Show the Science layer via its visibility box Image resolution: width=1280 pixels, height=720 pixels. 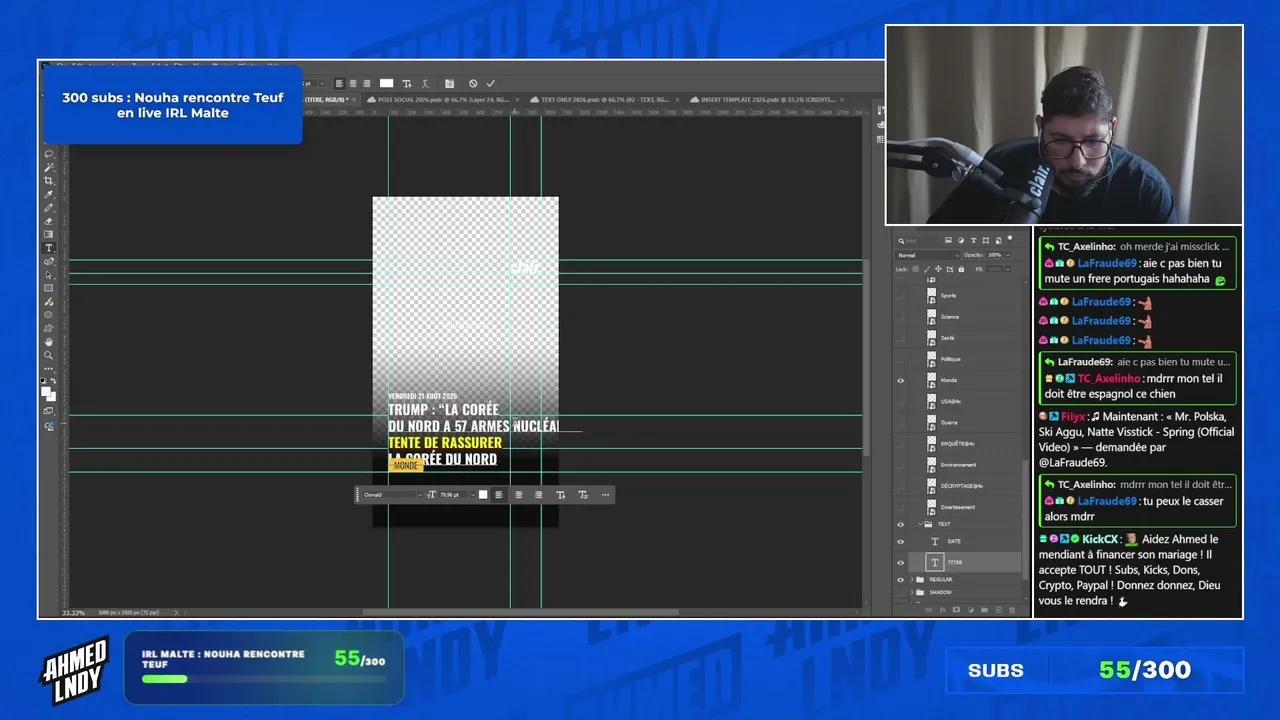[x=901, y=317]
